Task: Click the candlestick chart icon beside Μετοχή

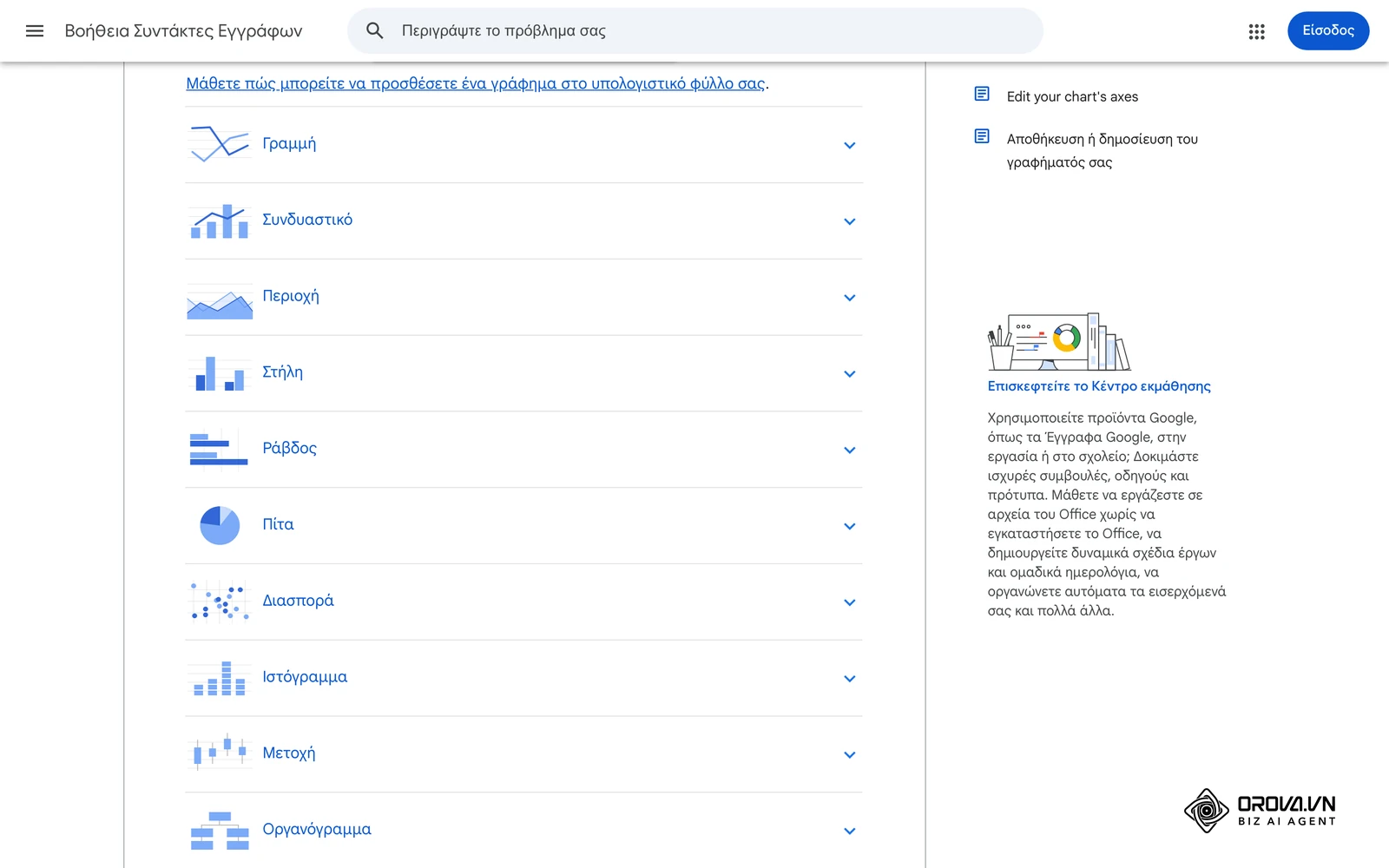Action: pyautogui.click(x=220, y=753)
